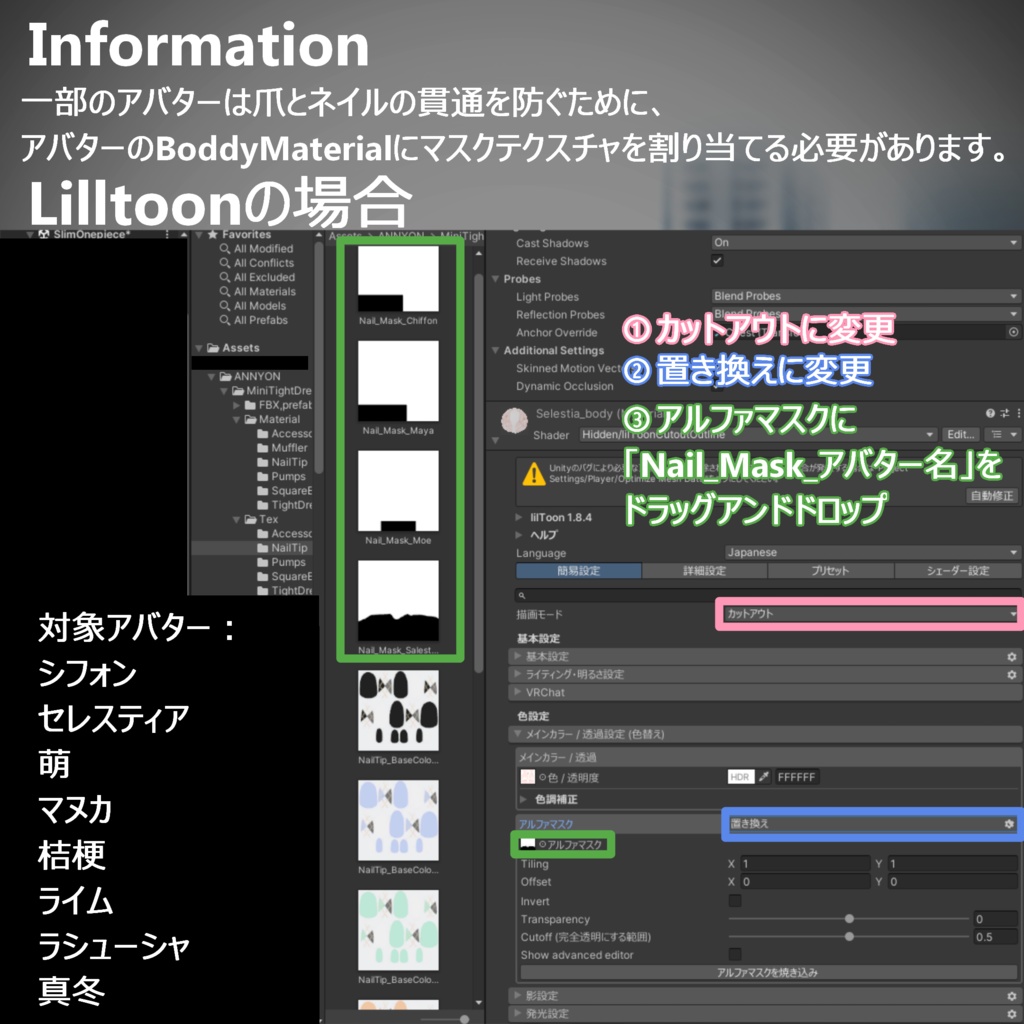Click the Offset Y input field
Viewport: 1024px width, 1024px height.
953,882
